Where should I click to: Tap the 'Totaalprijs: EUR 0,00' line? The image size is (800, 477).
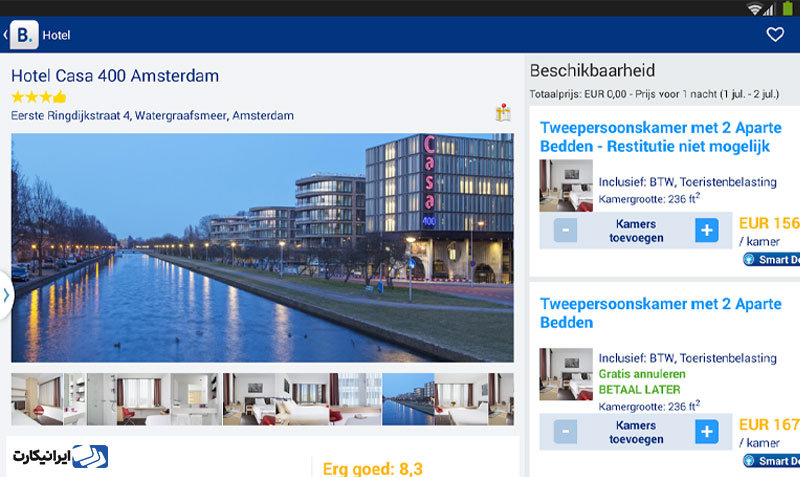pyautogui.click(x=654, y=94)
